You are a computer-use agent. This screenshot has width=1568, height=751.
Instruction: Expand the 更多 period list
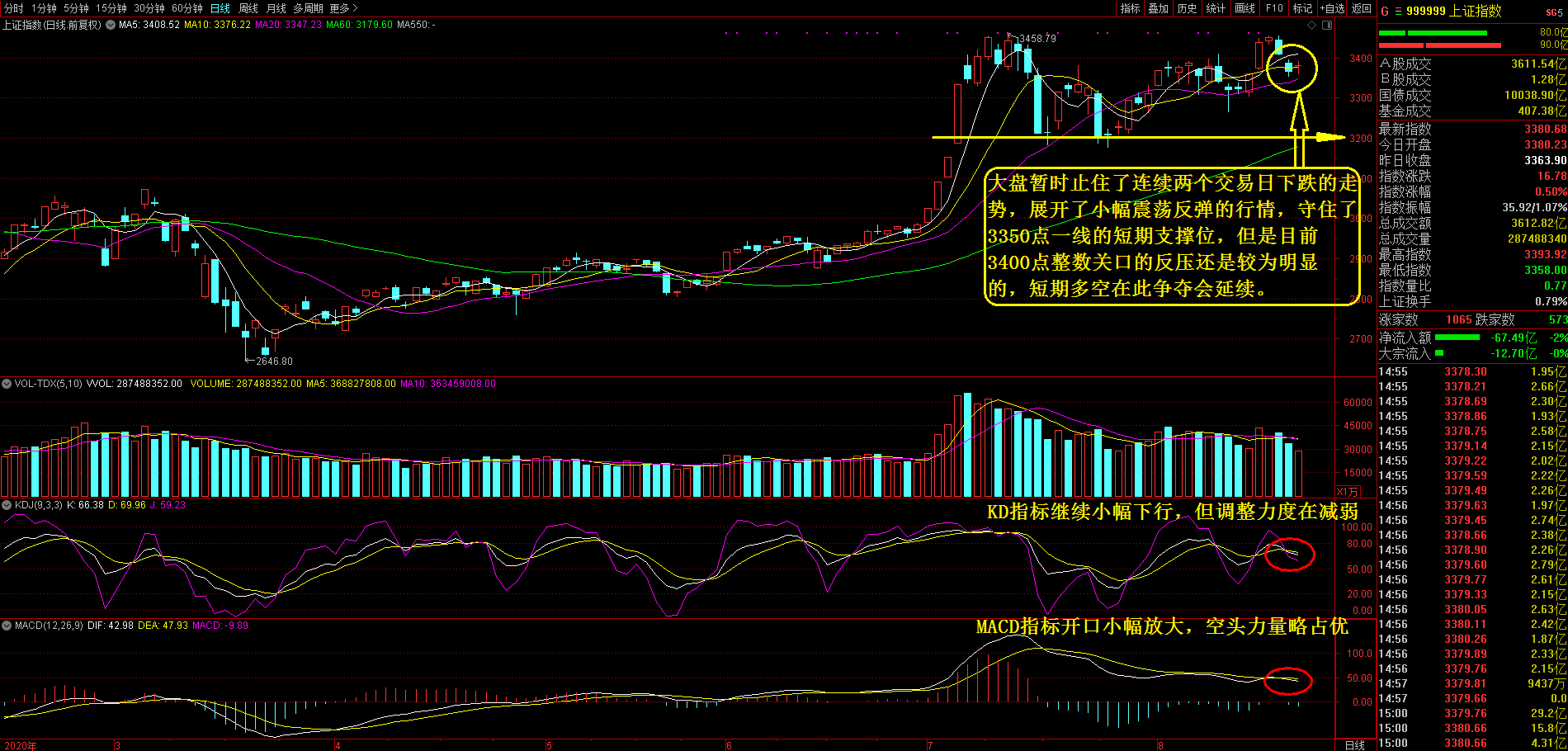pyautogui.click(x=343, y=8)
